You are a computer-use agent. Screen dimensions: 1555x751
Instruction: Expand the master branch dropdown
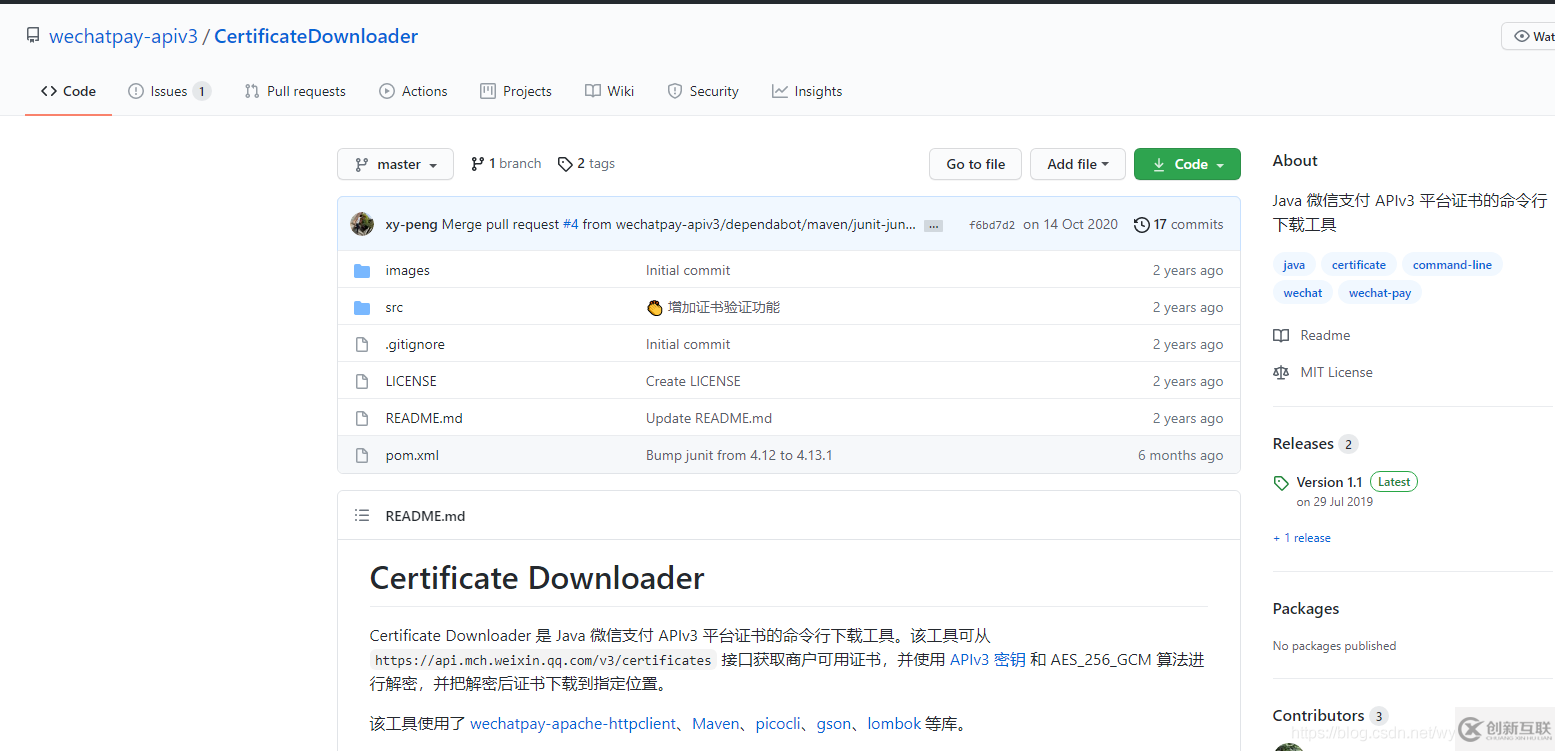pos(395,164)
